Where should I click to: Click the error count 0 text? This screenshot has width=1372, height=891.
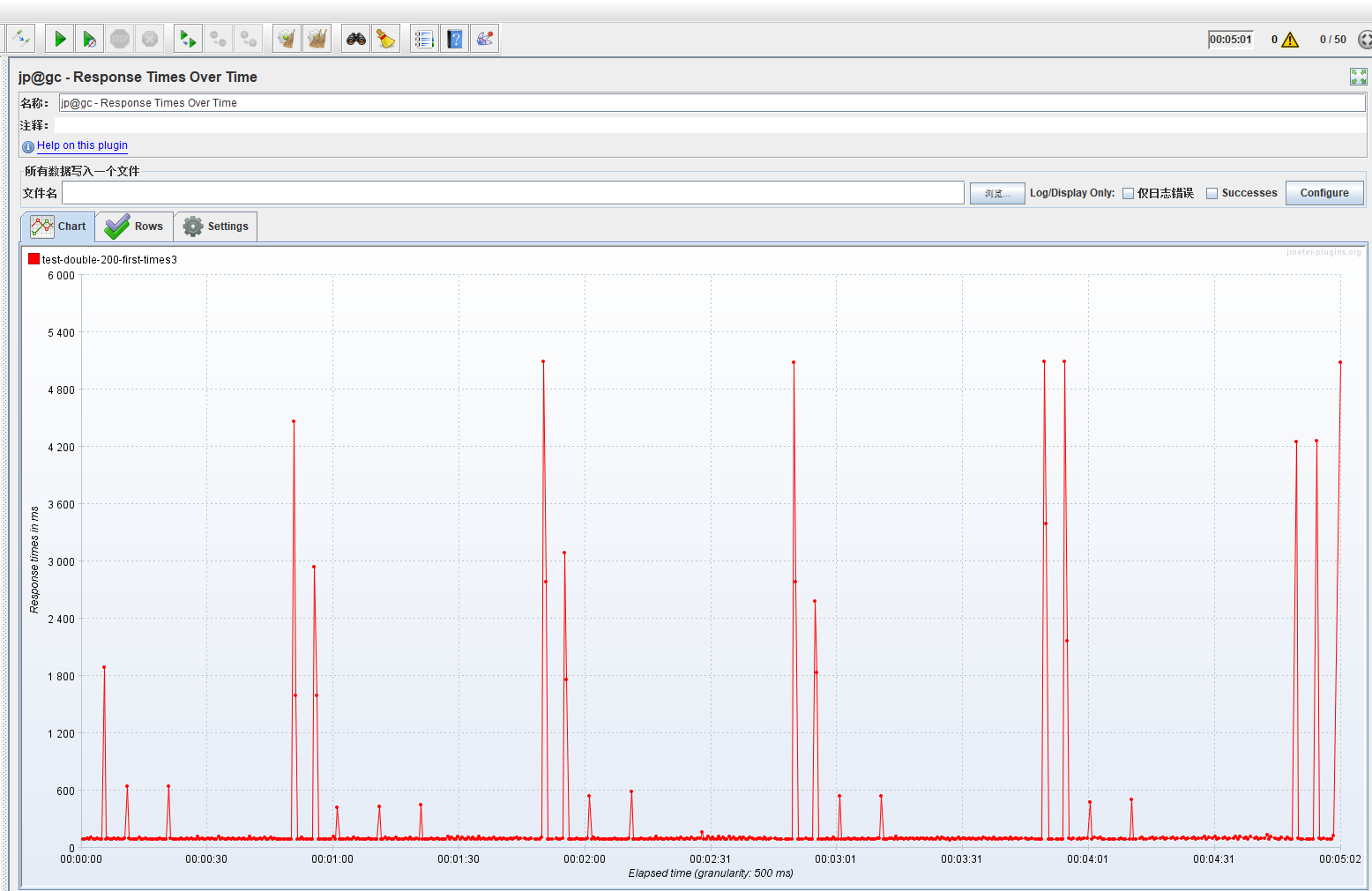point(1274,40)
